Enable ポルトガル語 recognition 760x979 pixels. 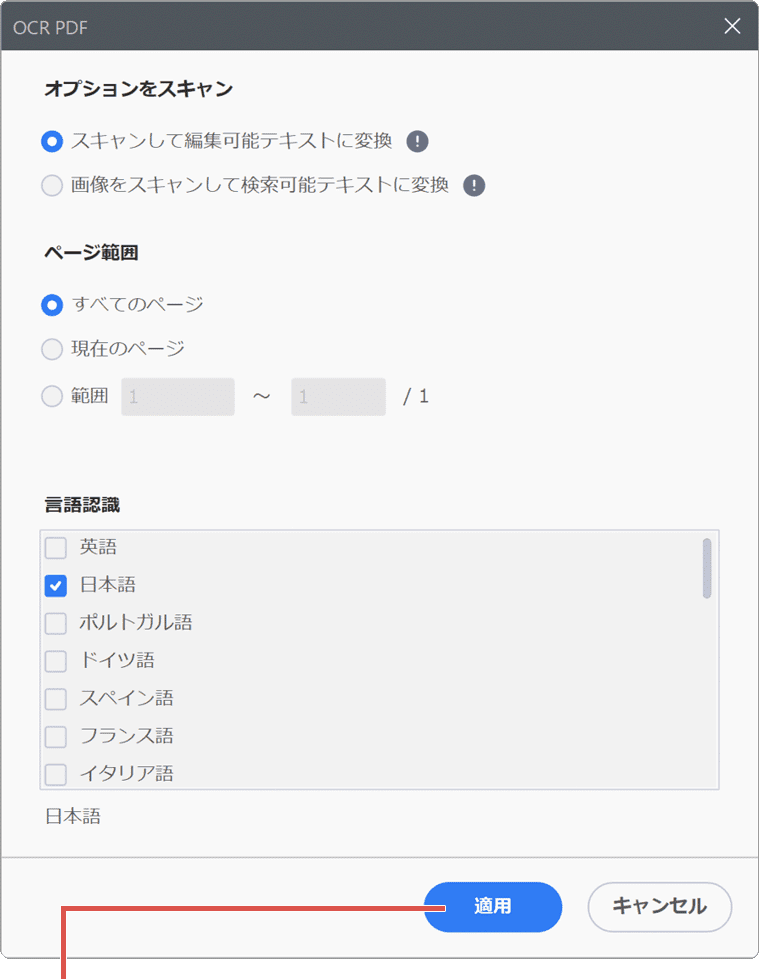pyautogui.click(x=56, y=623)
